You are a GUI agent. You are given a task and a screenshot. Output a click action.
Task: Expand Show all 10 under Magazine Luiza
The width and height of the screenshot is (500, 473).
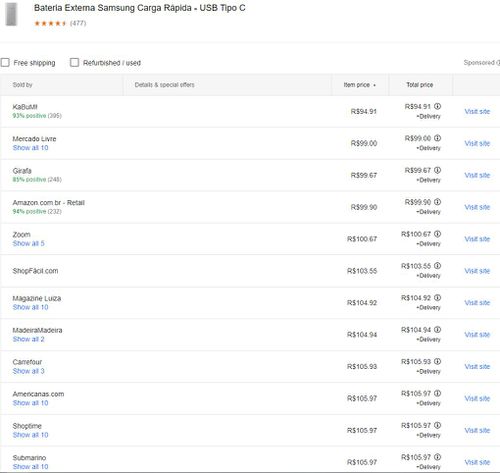point(30,307)
